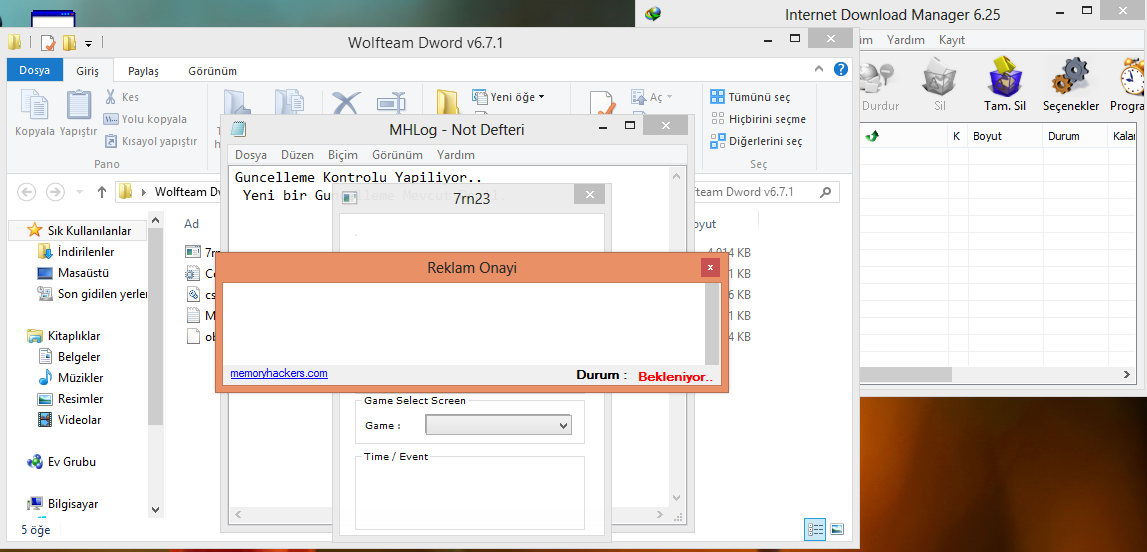This screenshot has width=1147, height=552.
Task: Click Tam. Sil icon in IDM toolbar
Action: [x=1005, y=76]
